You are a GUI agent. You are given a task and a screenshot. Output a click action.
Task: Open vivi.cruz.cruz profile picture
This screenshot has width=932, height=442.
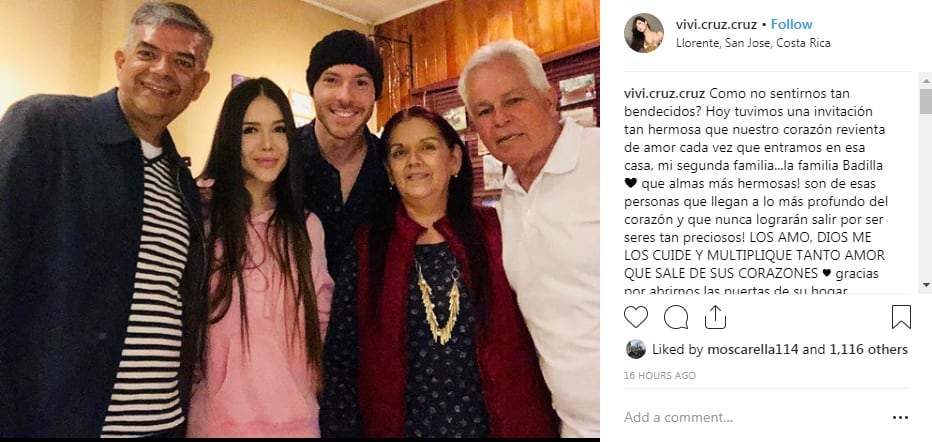pyautogui.click(x=644, y=33)
